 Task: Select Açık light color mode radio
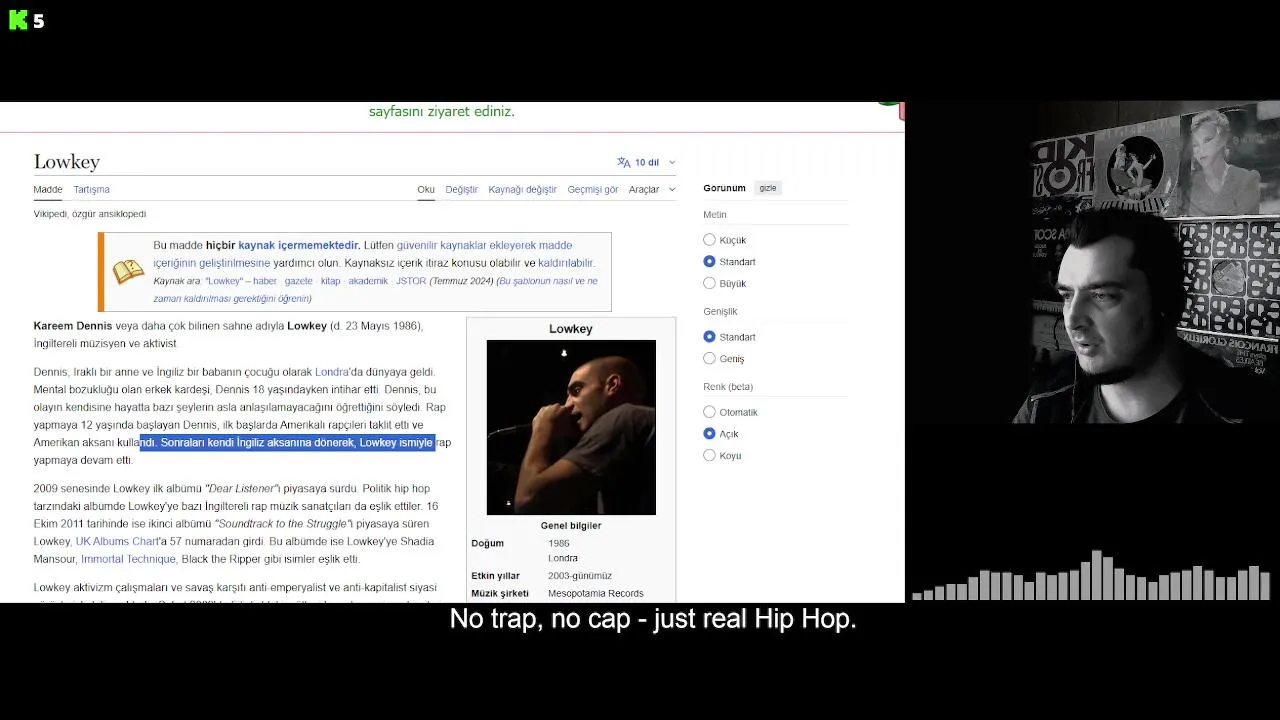point(709,434)
